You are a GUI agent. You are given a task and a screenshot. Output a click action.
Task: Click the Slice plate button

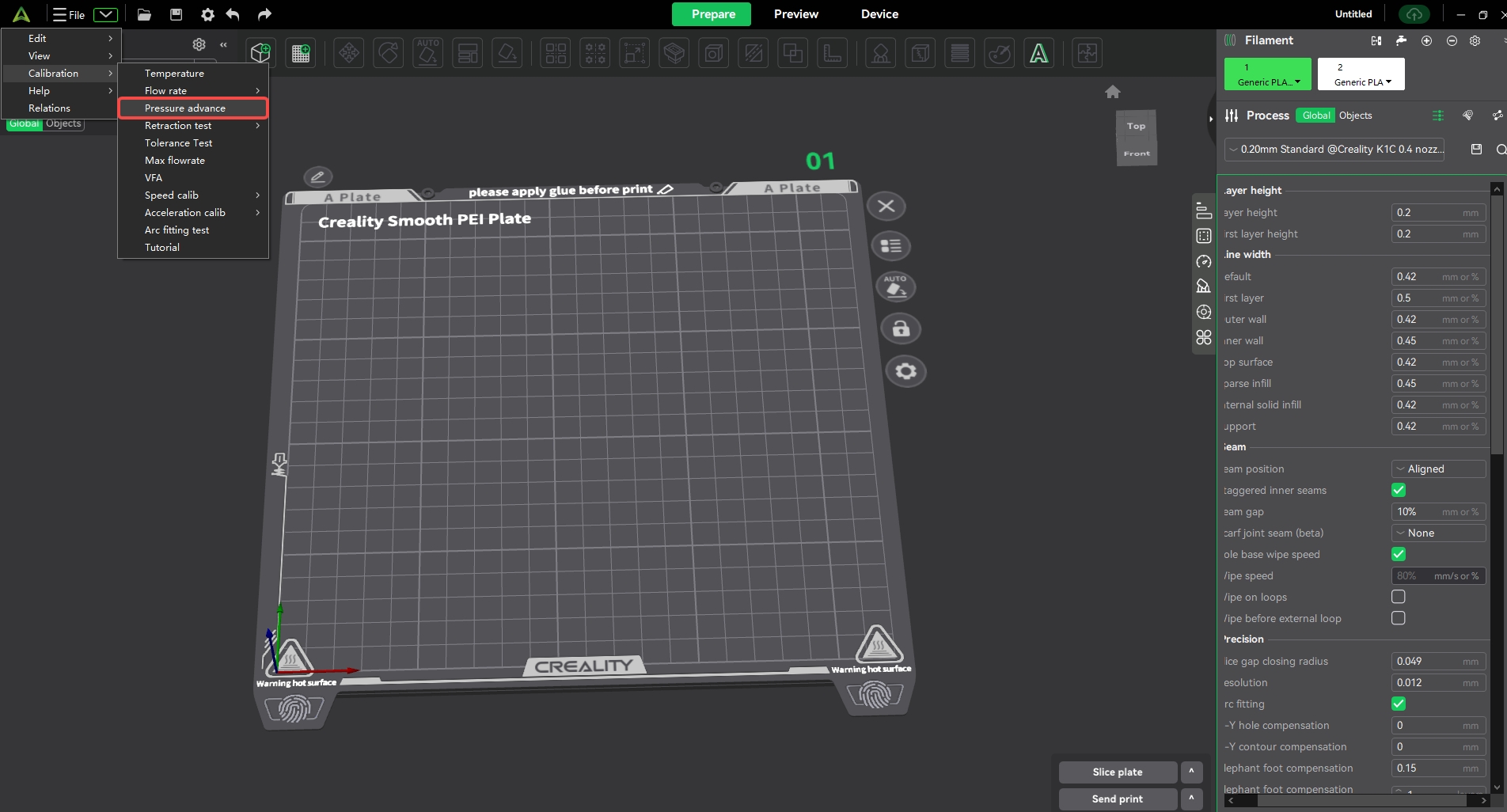point(1117,772)
